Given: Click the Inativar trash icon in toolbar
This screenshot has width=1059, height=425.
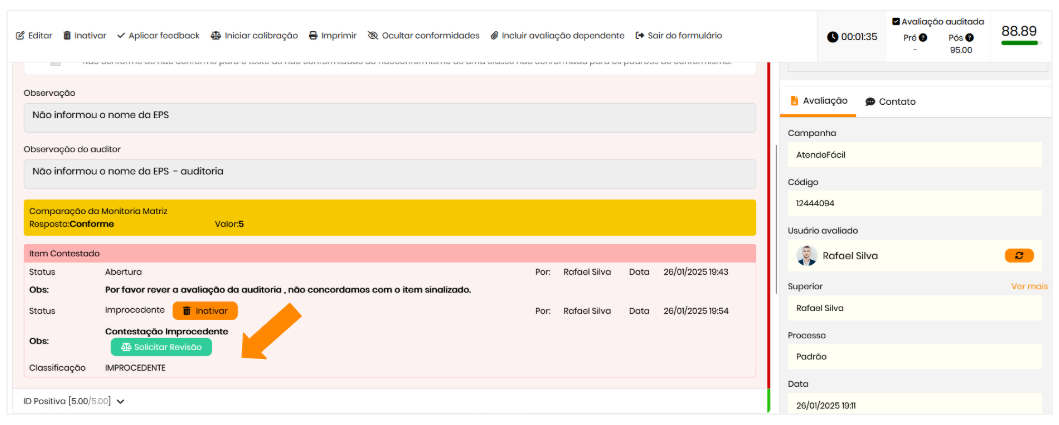Looking at the screenshot, I should (67, 36).
